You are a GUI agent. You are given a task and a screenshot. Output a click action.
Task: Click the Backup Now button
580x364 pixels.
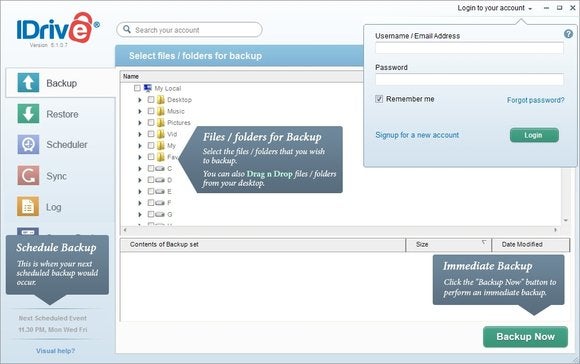[x=525, y=337]
